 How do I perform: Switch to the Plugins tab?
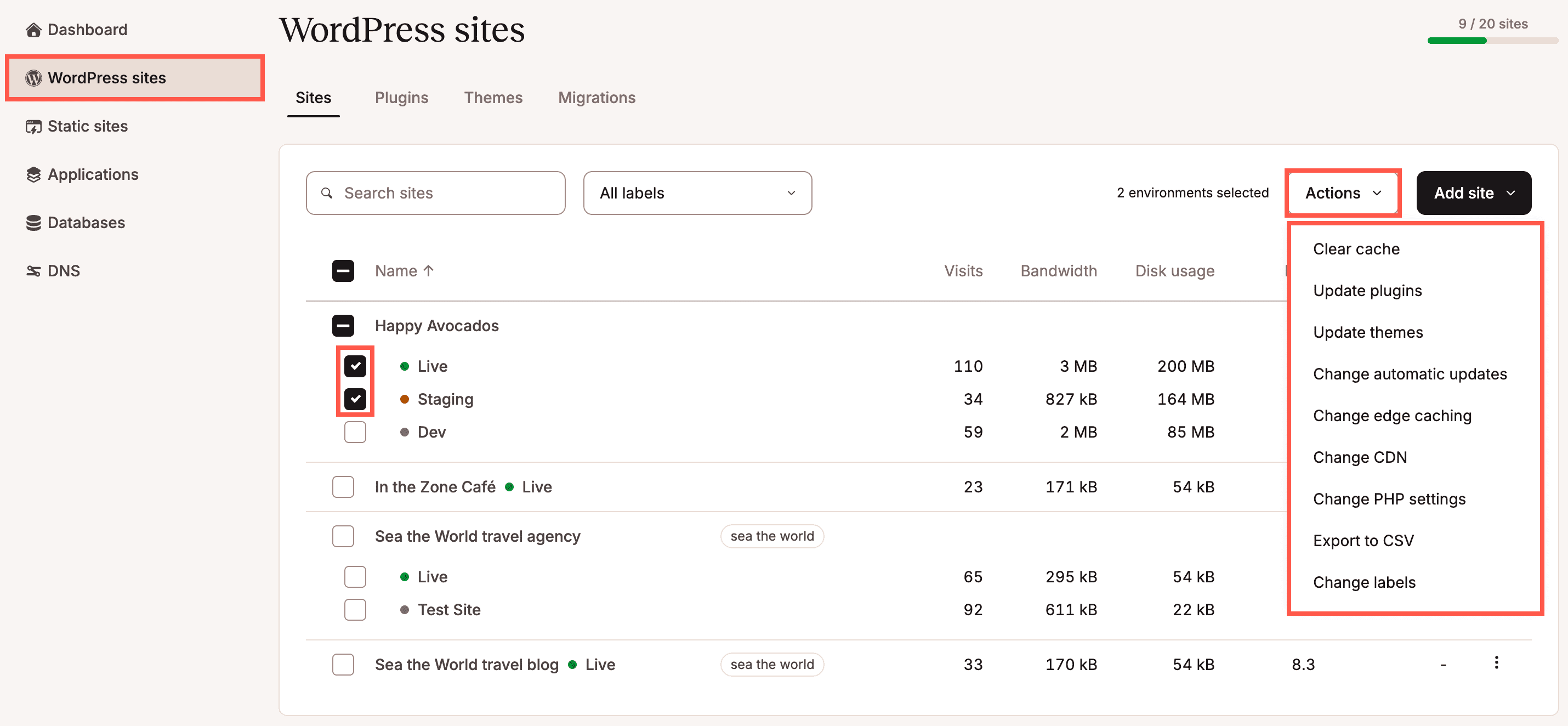[401, 98]
